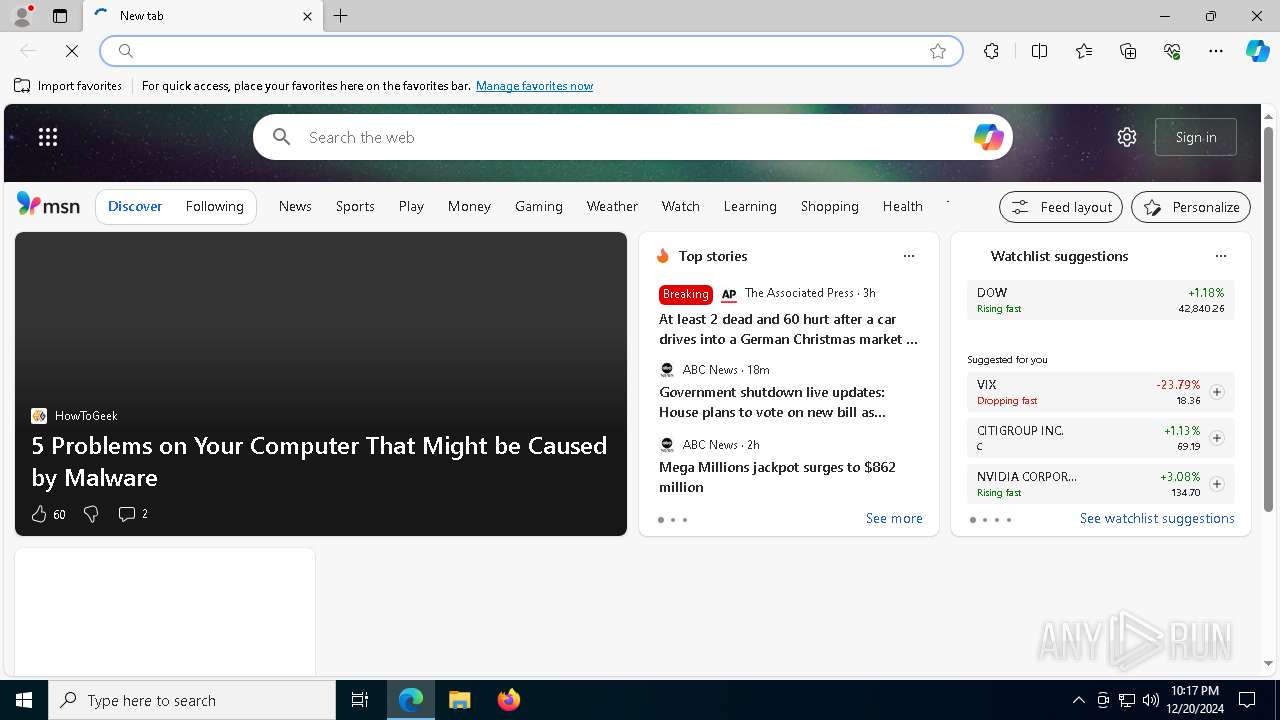Open Copilot sidebar icon
The height and width of the screenshot is (720, 1280).
1257,51
